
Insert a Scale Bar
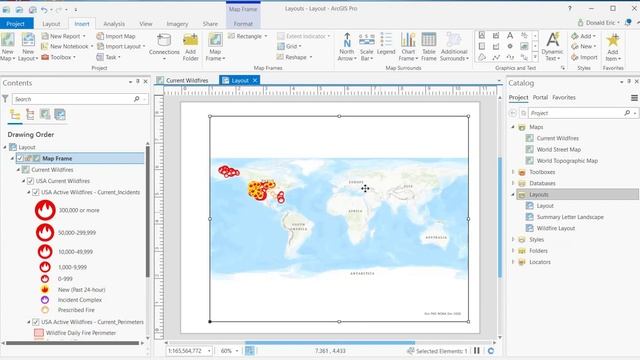(366, 47)
